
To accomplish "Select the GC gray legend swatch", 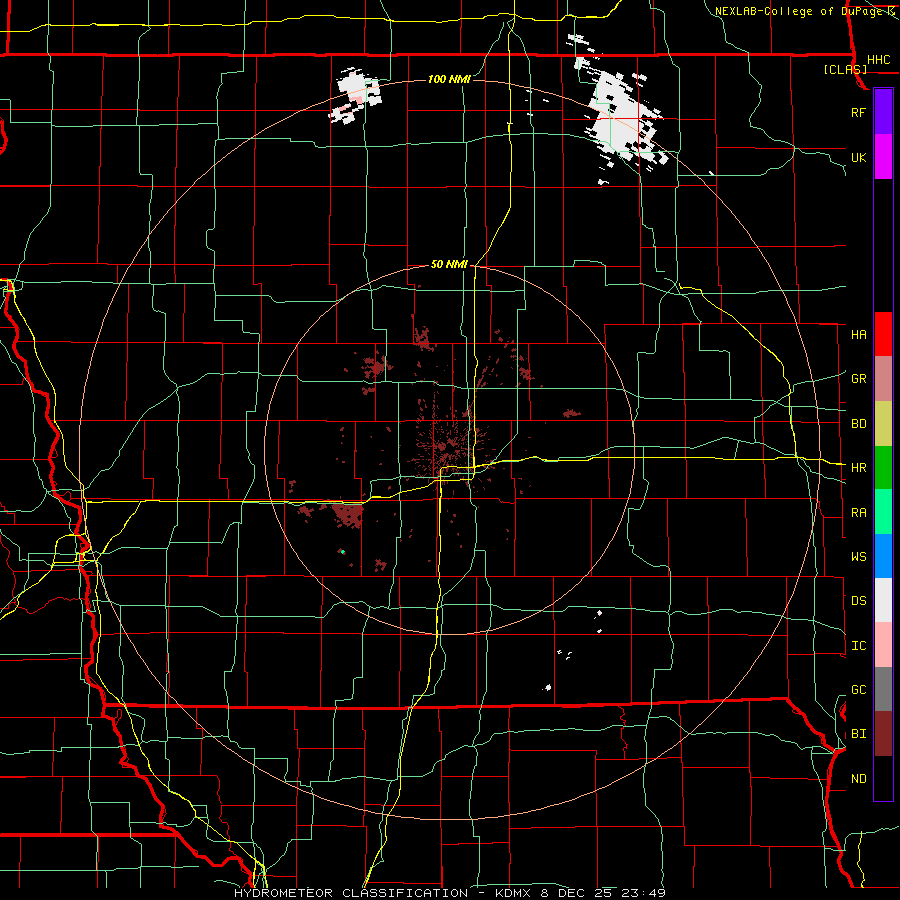I will pyautogui.click(x=883, y=689).
